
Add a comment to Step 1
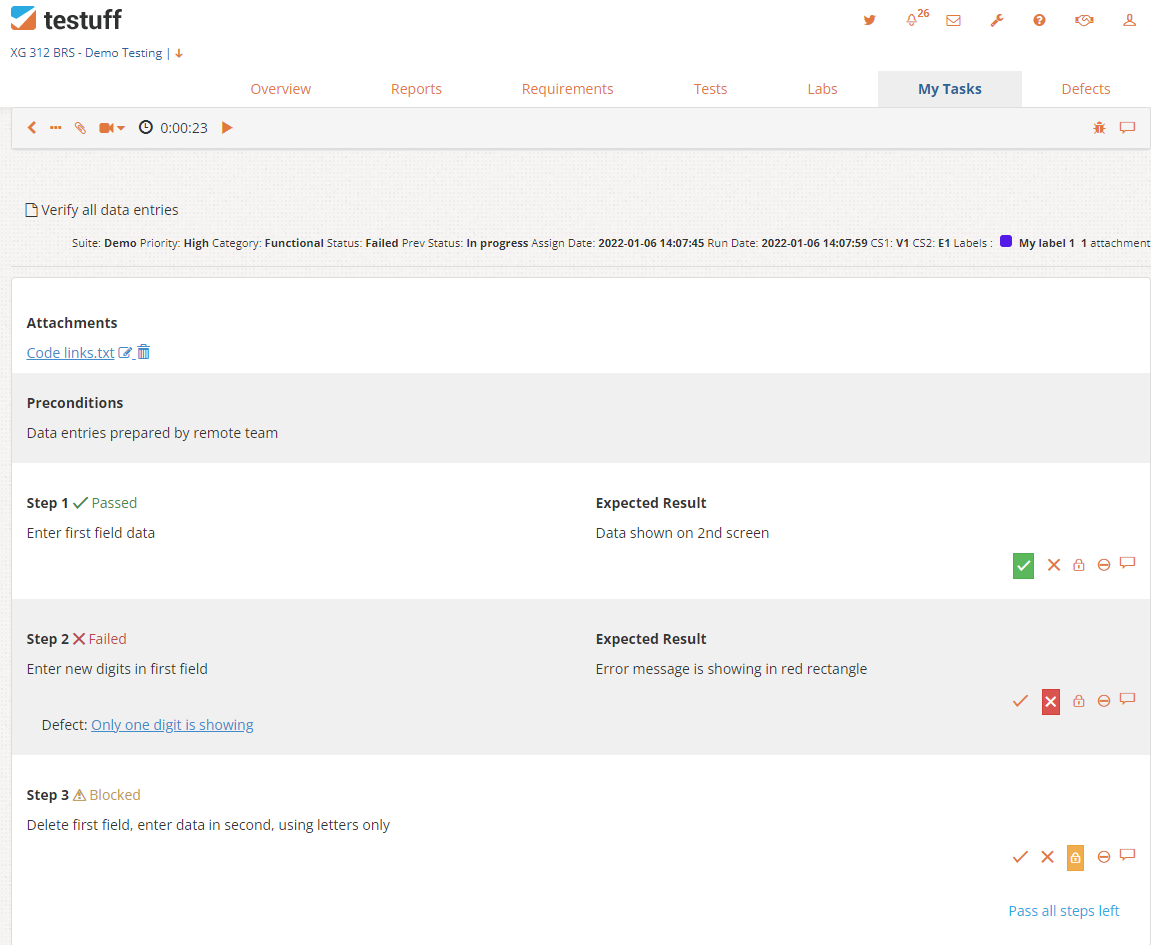[1128, 563]
